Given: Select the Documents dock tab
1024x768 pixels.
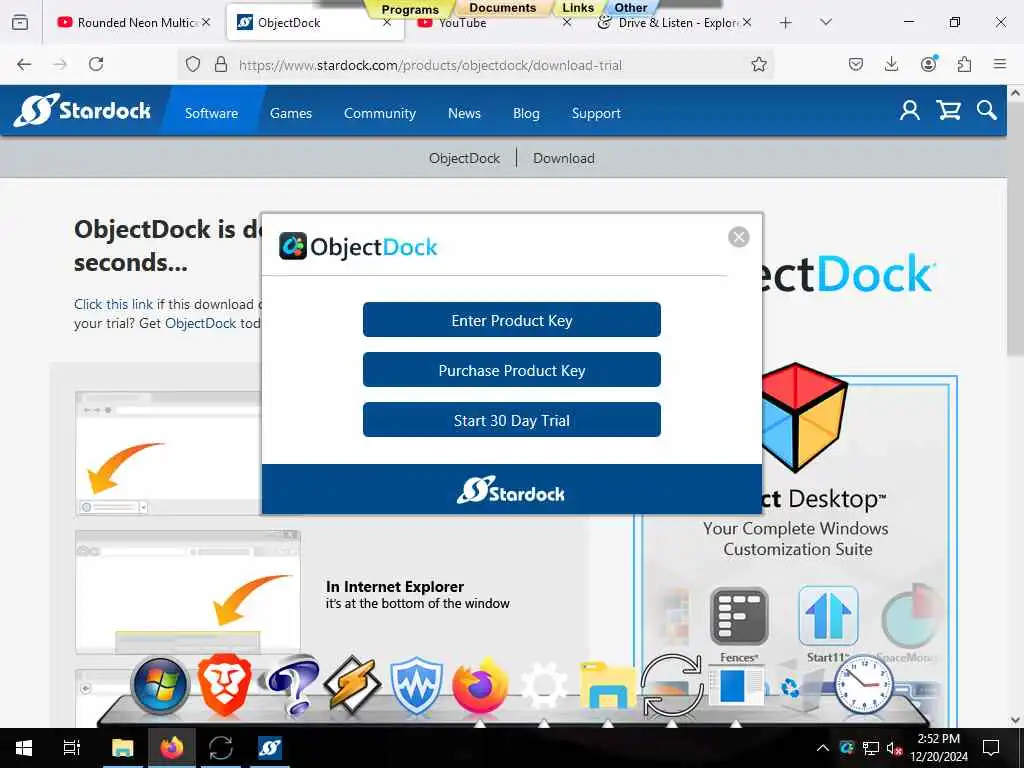Looking at the screenshot, I should click(x=502, y=8).
